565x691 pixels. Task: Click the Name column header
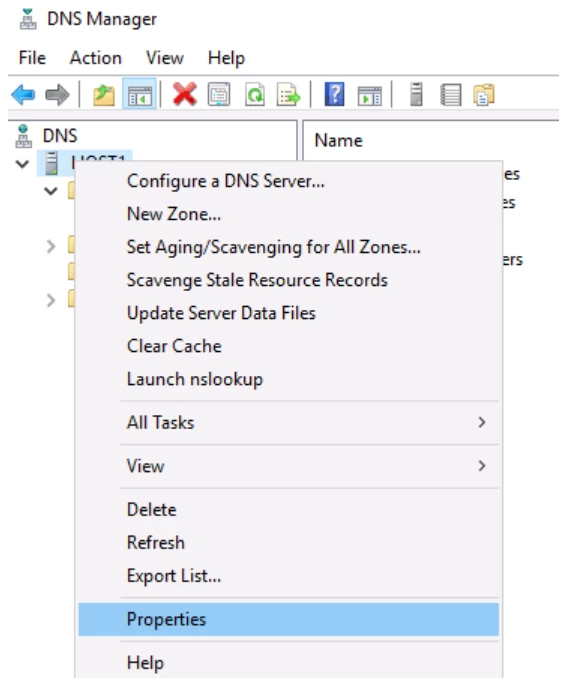pos(338,141)
